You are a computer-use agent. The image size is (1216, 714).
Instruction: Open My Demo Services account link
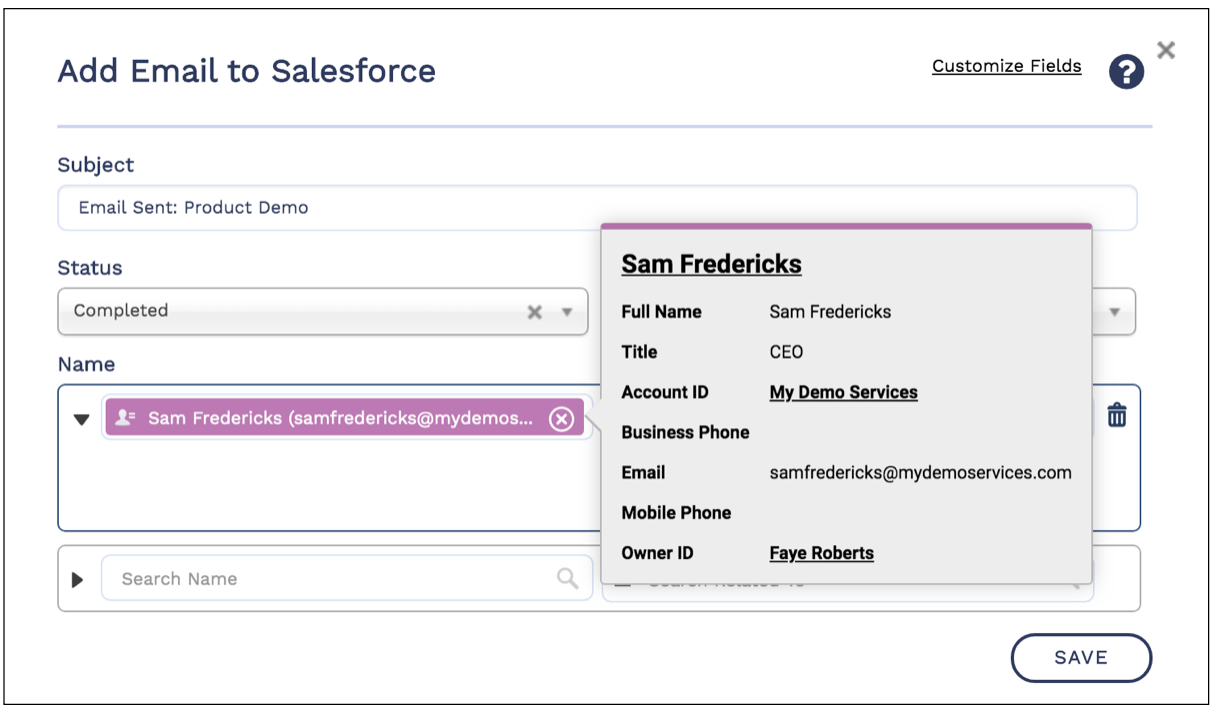tap(843, 392)
